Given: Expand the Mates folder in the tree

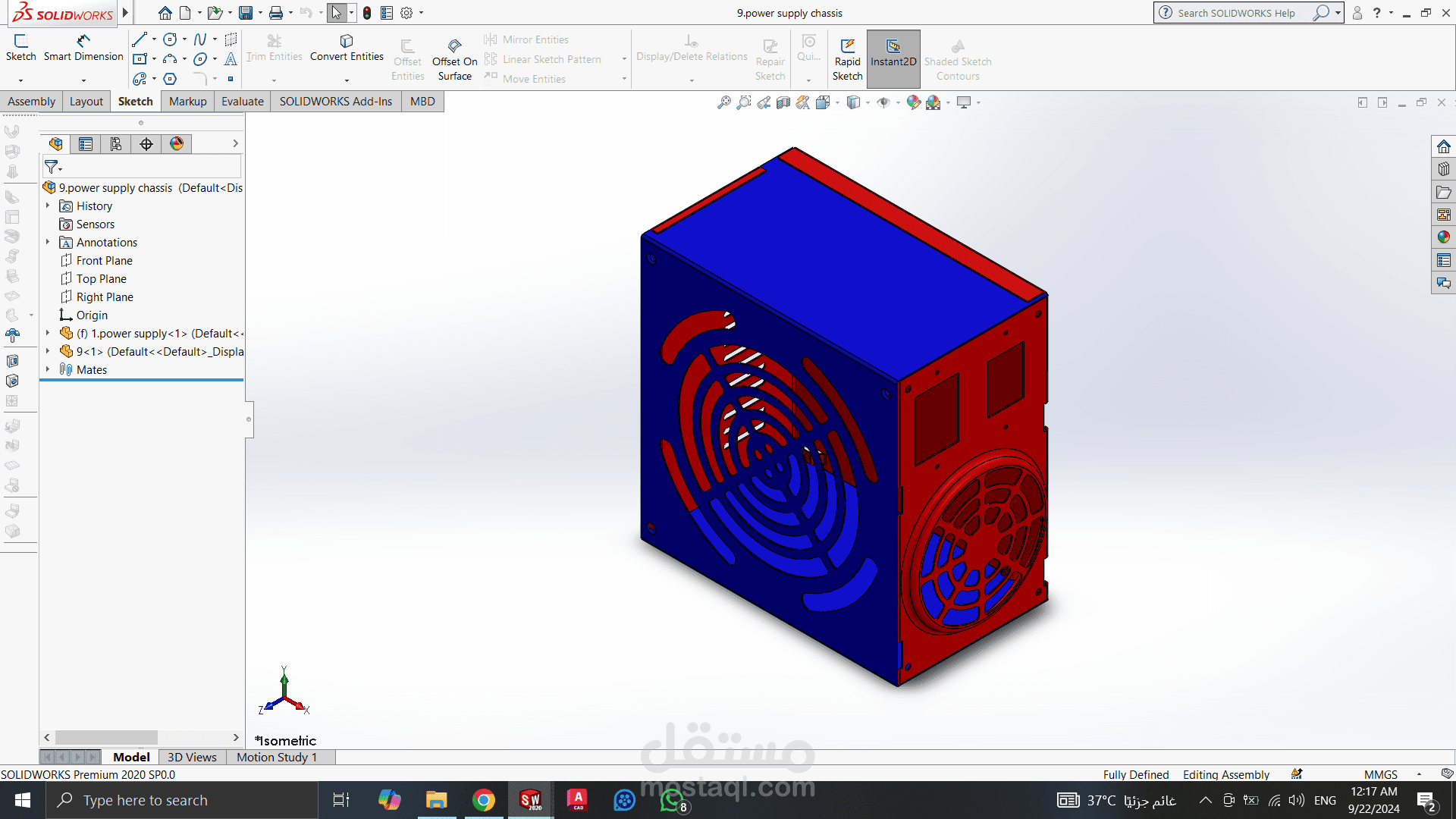Looking at the screenshot, I should click(x=47, y=369).
